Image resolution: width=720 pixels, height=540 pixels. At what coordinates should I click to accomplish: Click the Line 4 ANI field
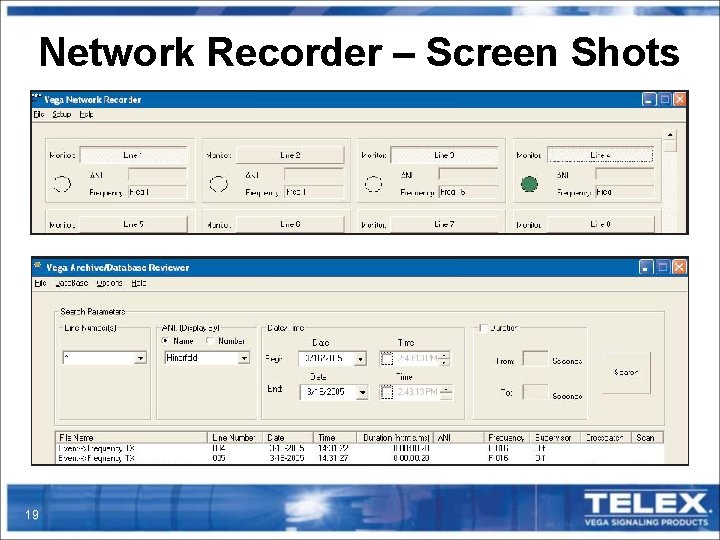[624, 174]
